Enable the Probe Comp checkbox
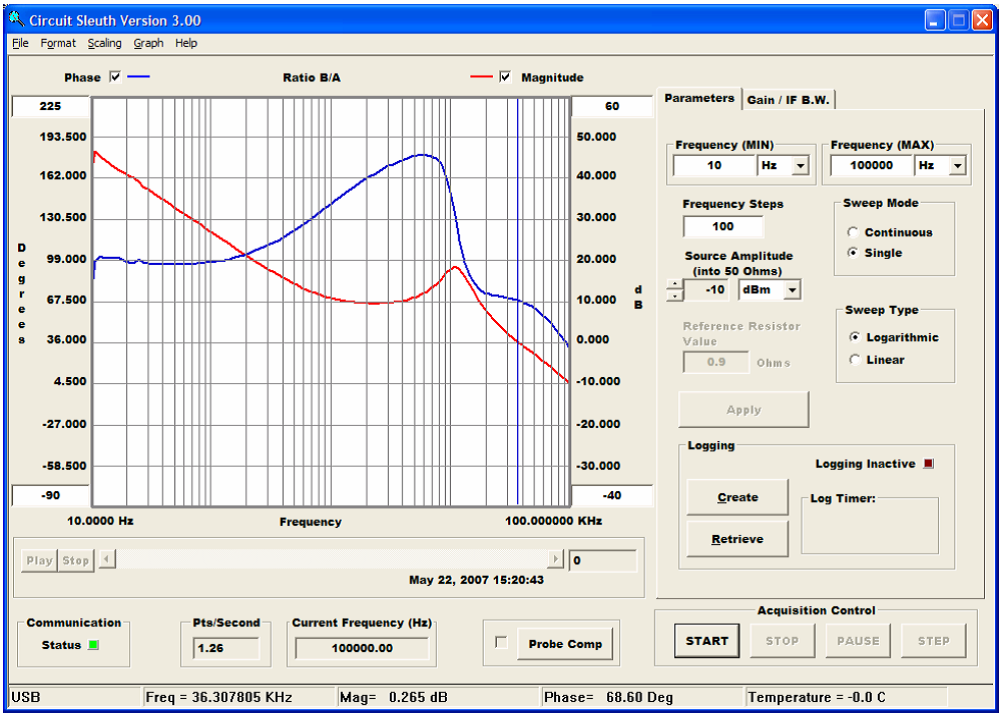The width and height of the screenshot is (1004, 716). coord(502,643)
